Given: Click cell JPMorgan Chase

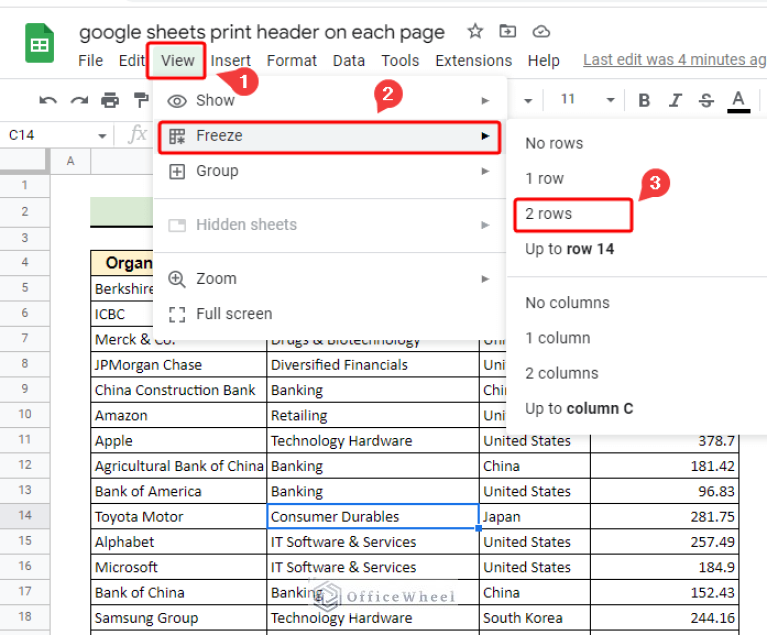Looking at the screenshot, I should (179, 365).
